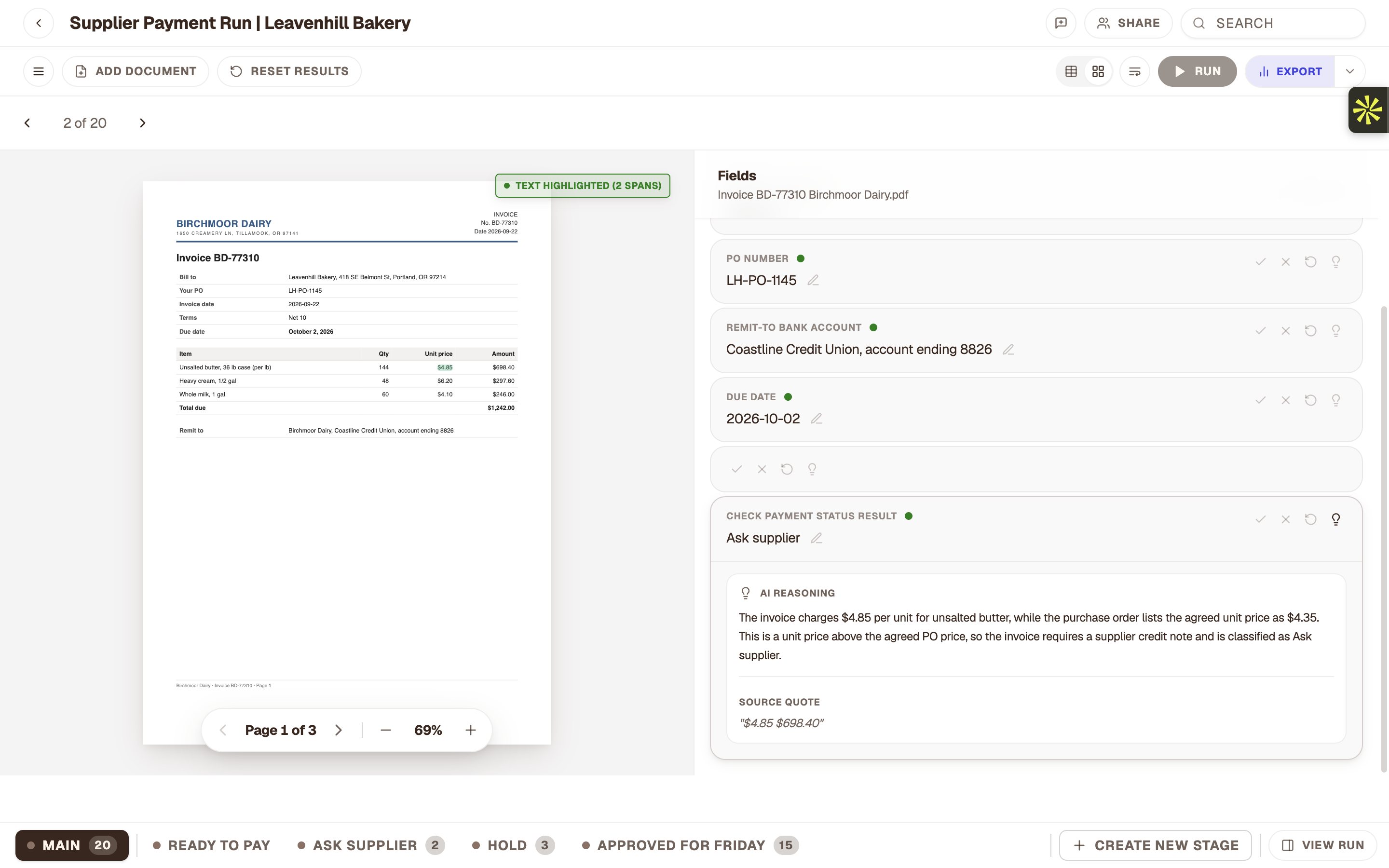Open the Ready to Pay stage

212,845
